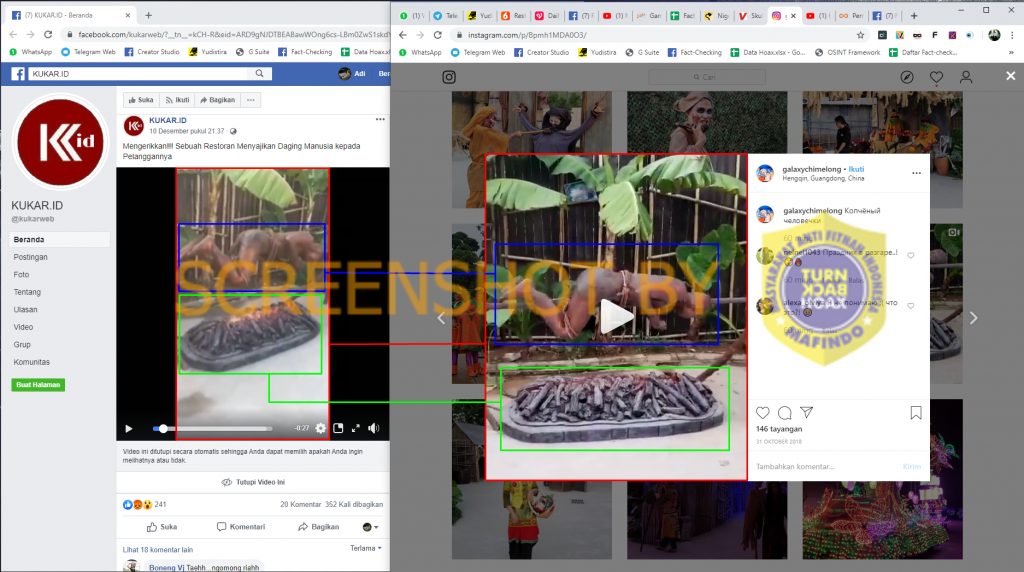Viewport: 1024px width, 572px height.
Task: Open Chrome menu in Instagram window
Action: pyautogui.click(x=1012, y=35)
